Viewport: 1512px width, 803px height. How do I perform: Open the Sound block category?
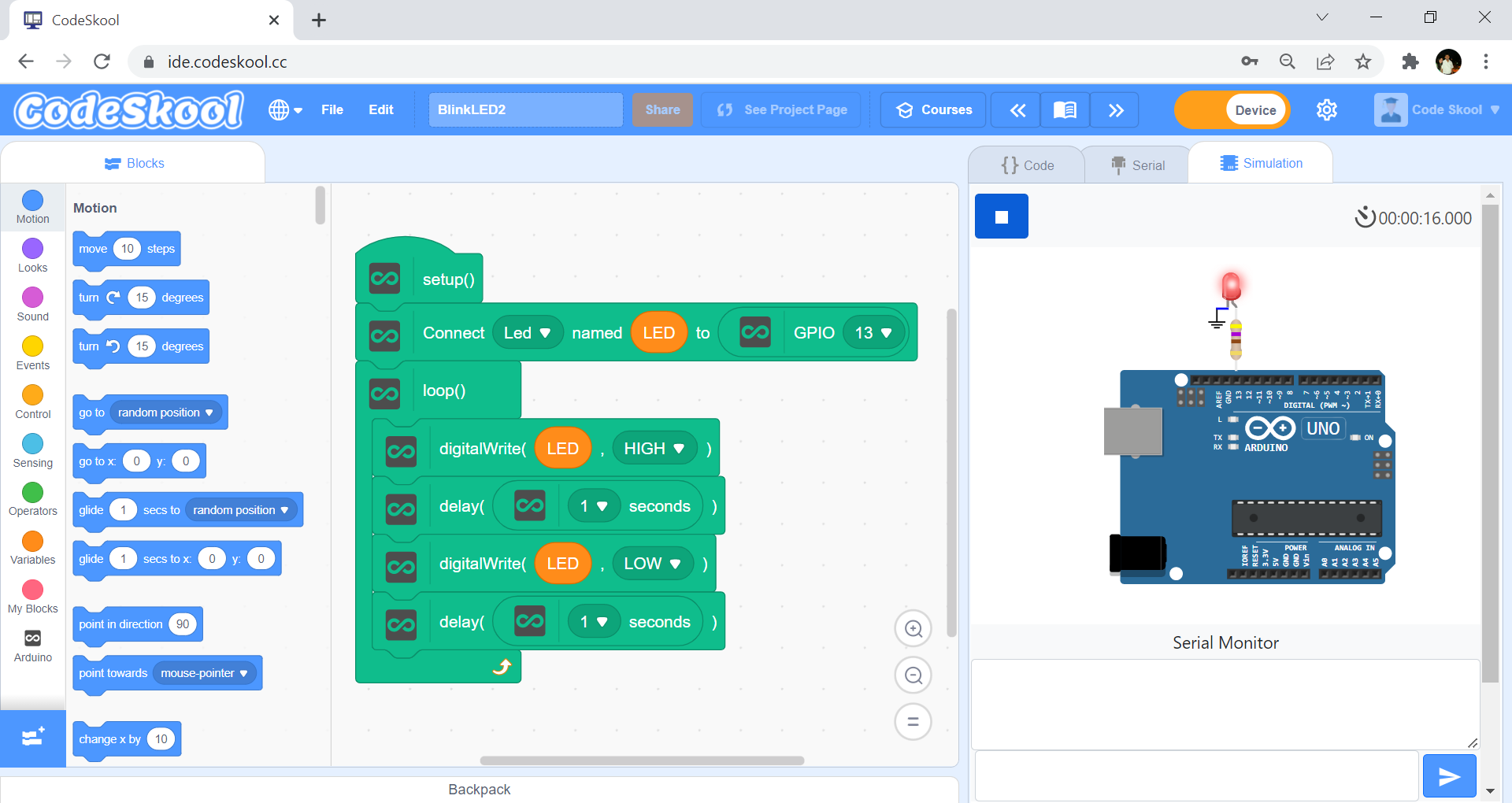[32, 304]
